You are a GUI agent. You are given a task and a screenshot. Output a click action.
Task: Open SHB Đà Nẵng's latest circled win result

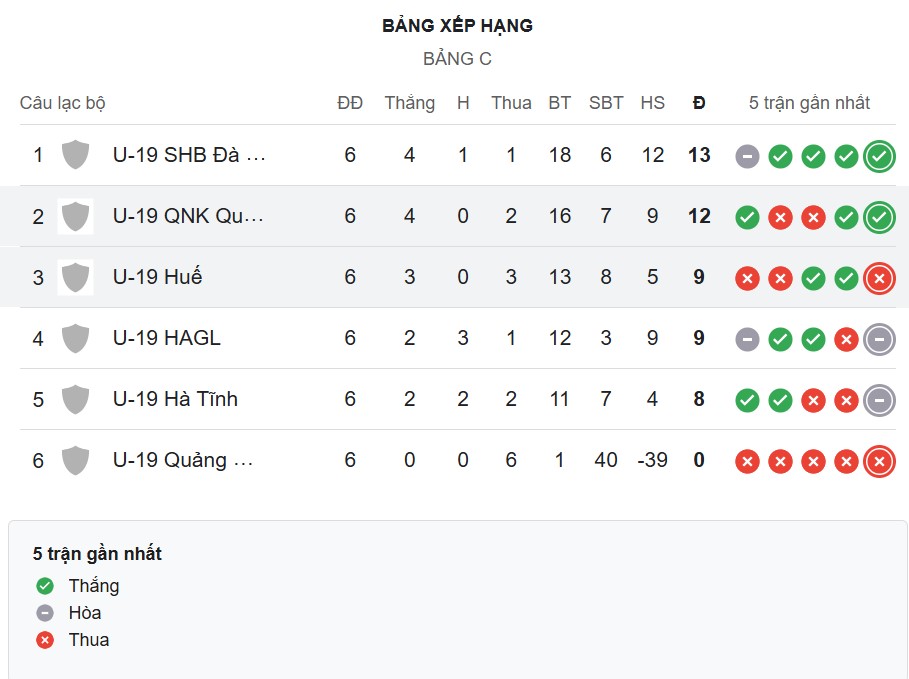click(x=879, y=156)
